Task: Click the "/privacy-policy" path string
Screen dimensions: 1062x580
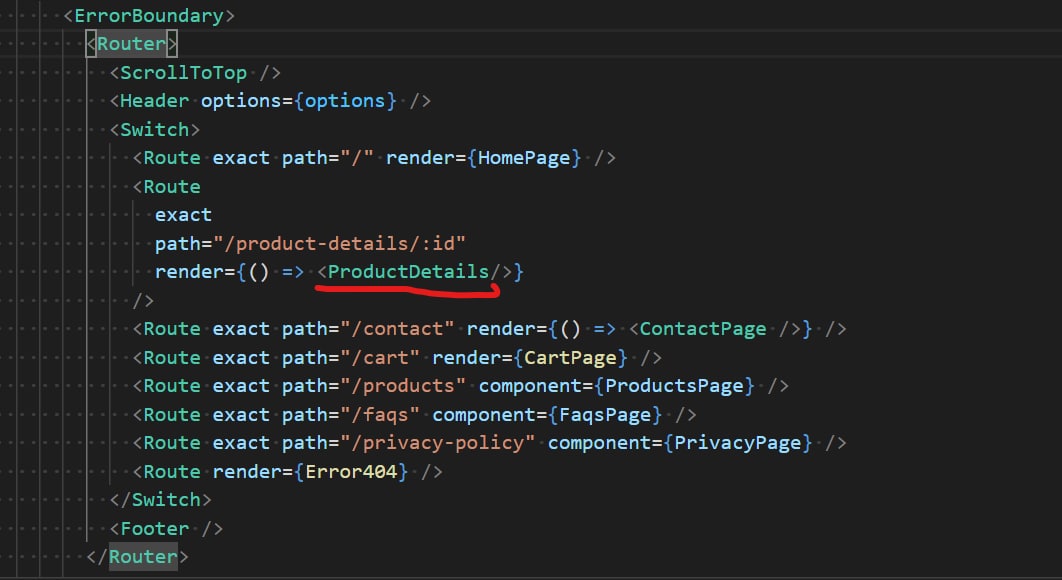Action: [x=438, y=442]
